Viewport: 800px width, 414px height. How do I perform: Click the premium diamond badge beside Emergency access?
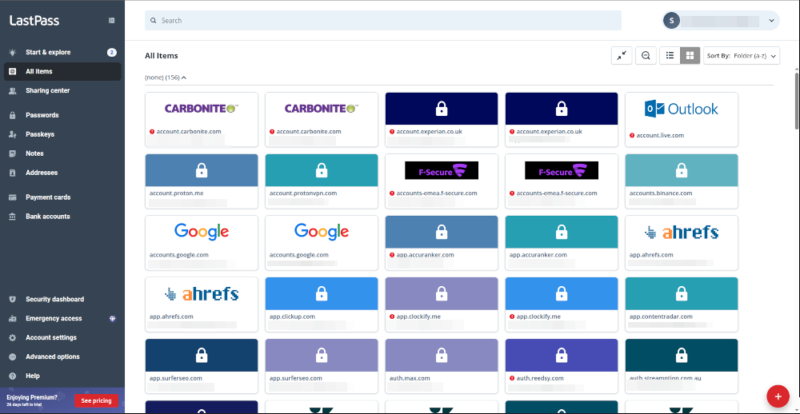112,319
